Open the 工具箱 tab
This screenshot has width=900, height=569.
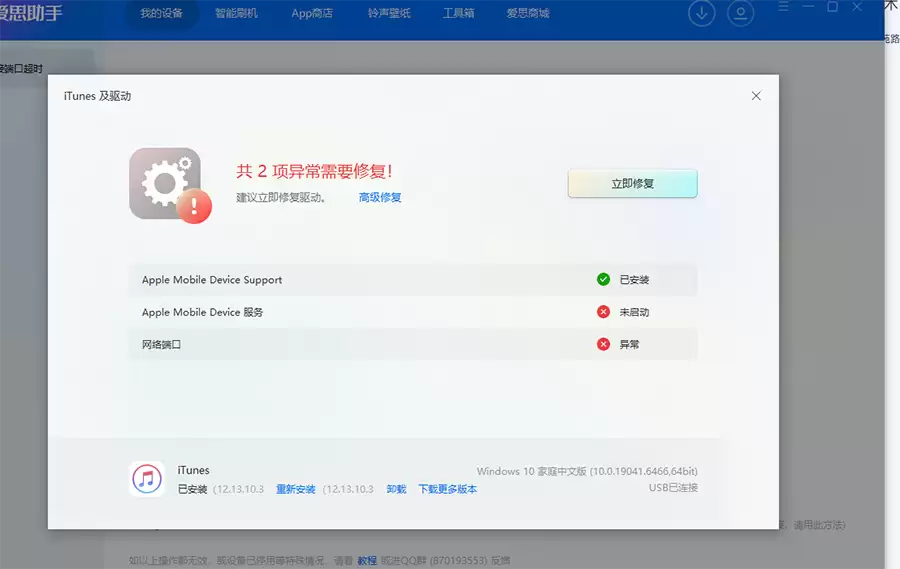click(458, 13)
